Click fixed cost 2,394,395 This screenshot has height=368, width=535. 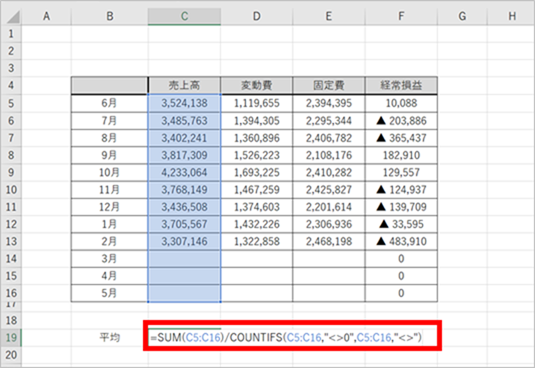coord(329,103)
